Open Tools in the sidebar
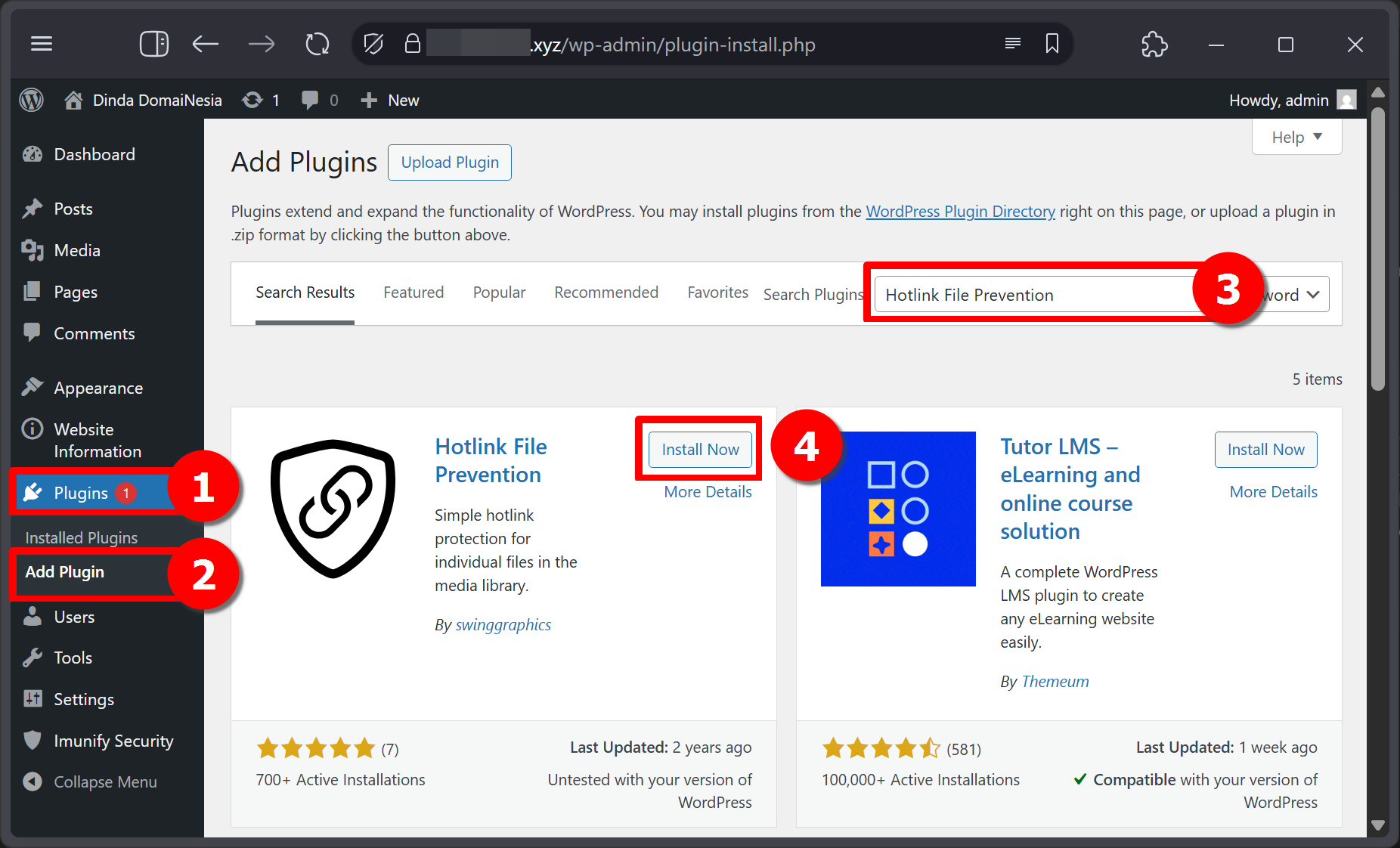Viewport: 1400px width, 848px height. coord(73,658)
